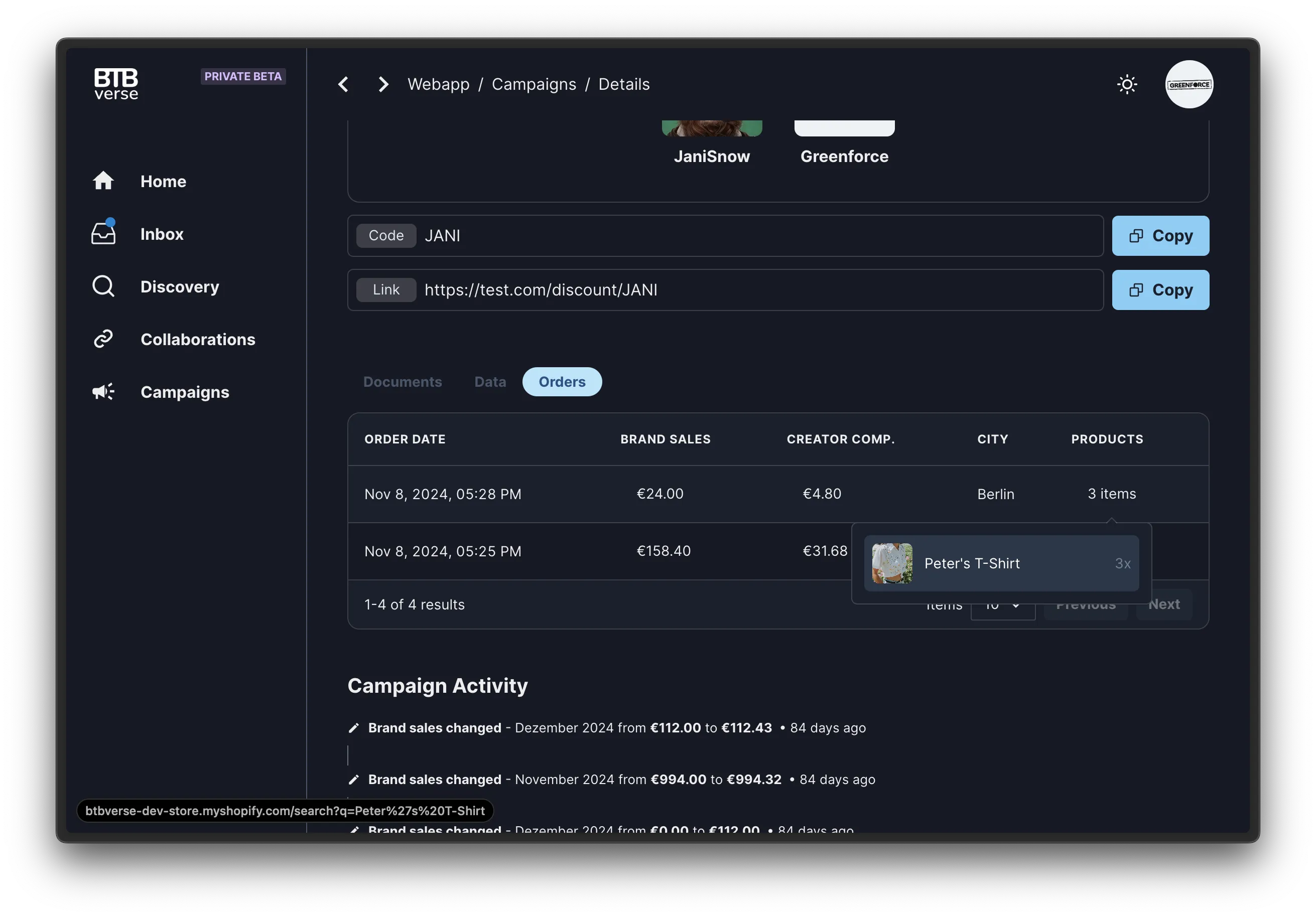Open the Inbox
Image resolution: width=1316 pixels, height=917 pixels.
click(162, 234)
